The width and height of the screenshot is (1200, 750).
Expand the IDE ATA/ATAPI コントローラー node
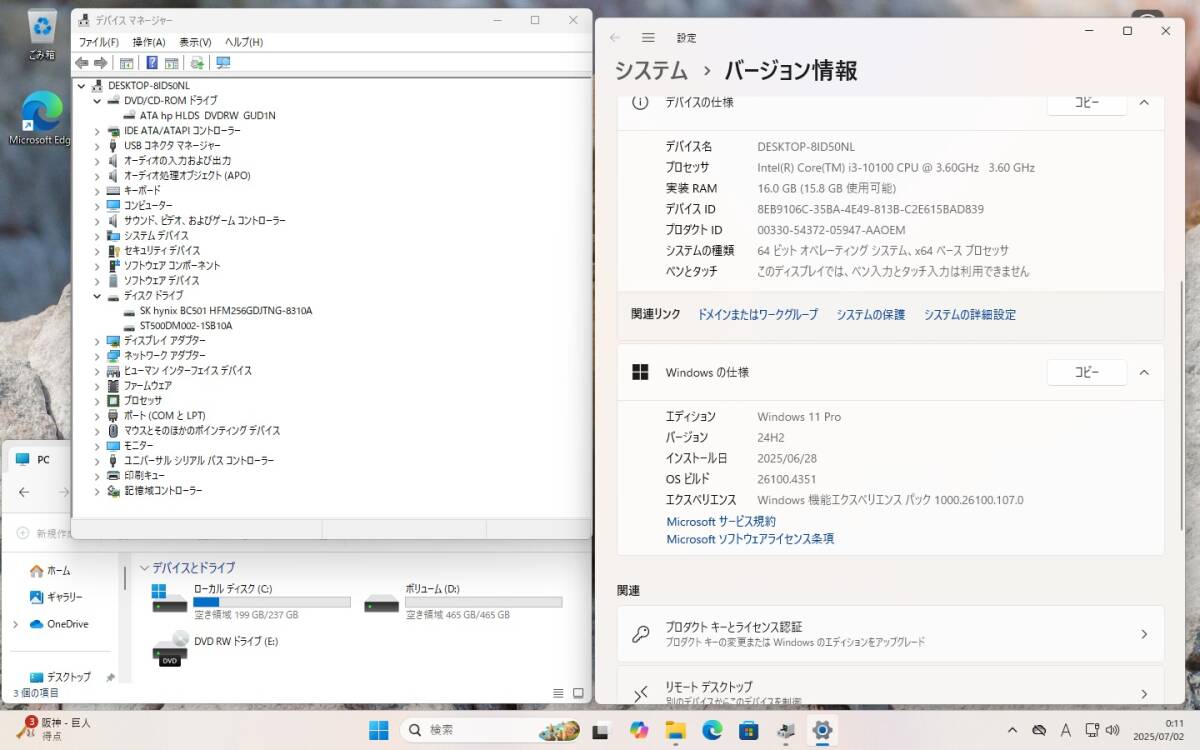tap(97, 131)
